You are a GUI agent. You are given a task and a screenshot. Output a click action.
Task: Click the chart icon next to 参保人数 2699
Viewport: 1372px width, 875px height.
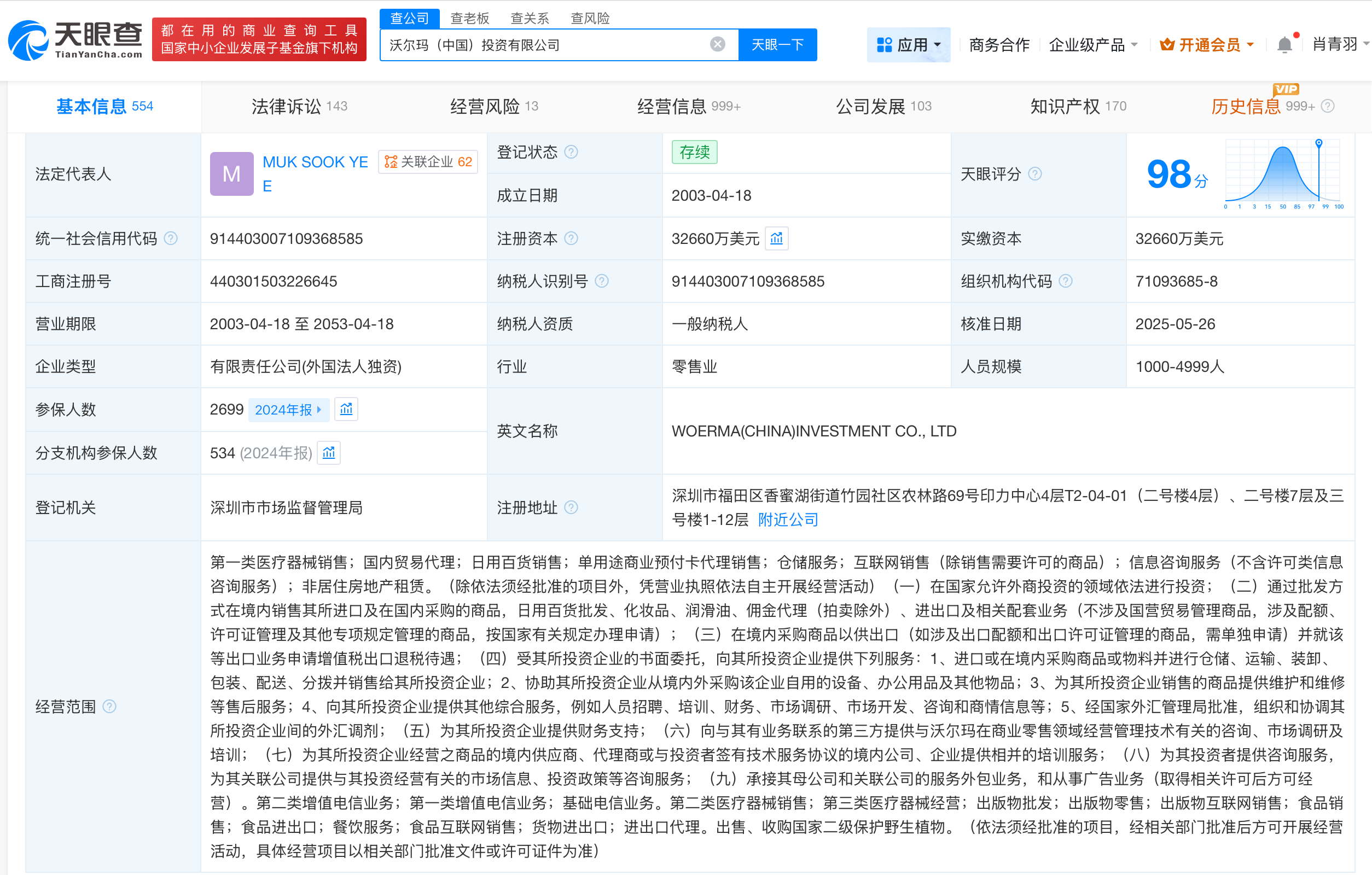346,409
